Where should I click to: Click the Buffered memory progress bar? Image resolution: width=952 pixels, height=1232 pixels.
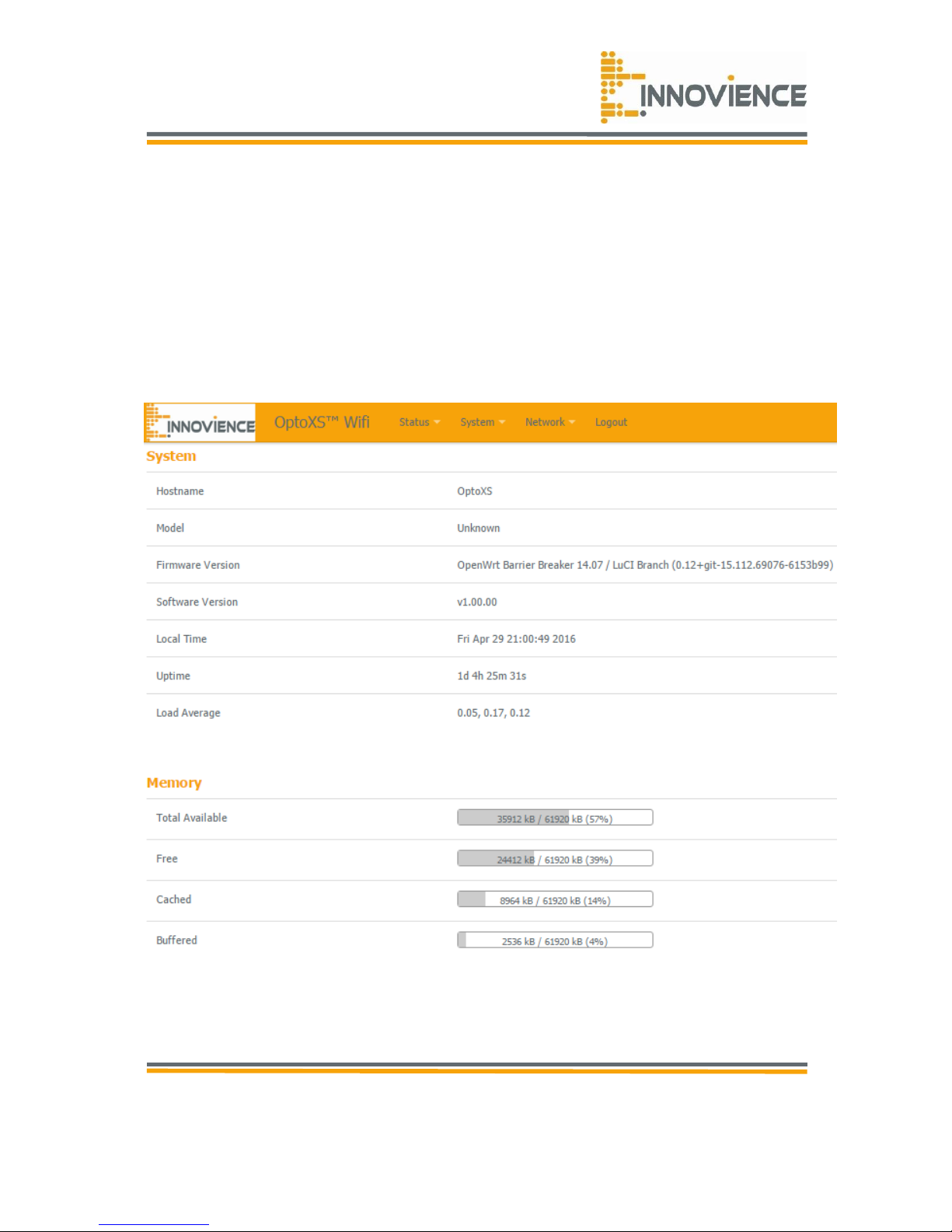555,940
